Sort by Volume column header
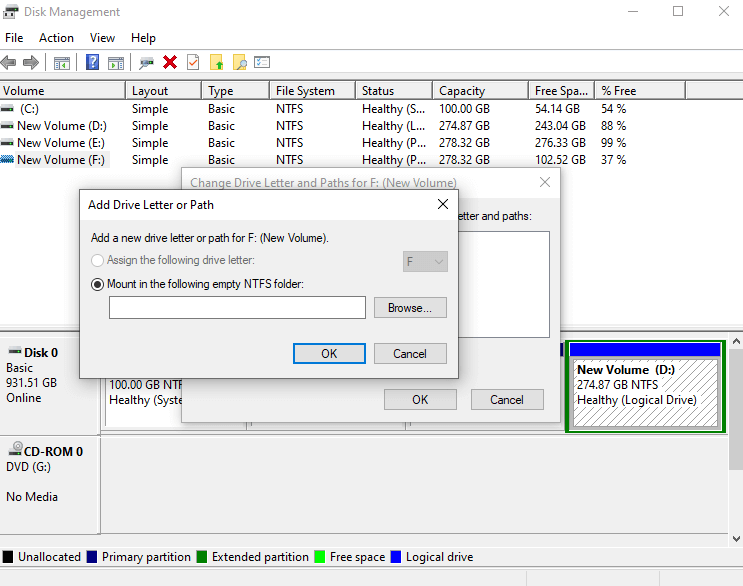743x586 pixels. 63,90
